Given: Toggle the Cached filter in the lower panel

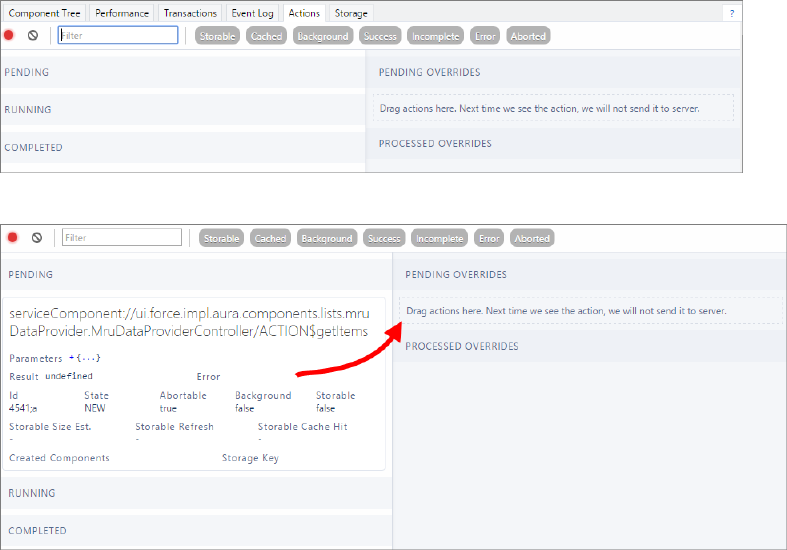Looking at the screenshot, I should [x=270, y=238].
